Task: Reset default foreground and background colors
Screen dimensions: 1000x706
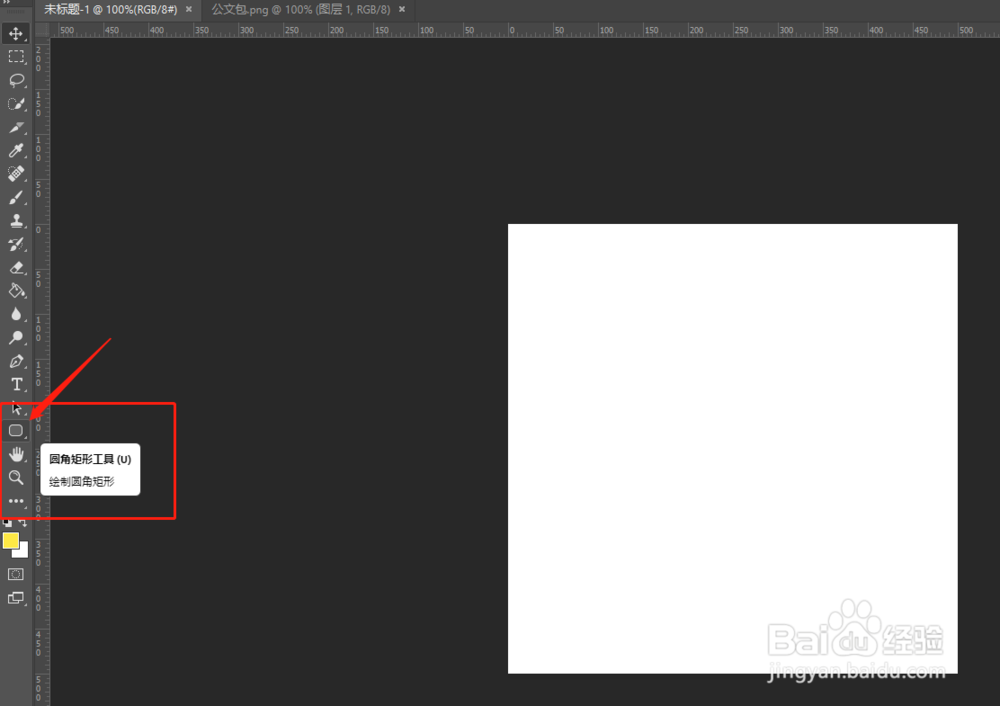Action: 7,522
